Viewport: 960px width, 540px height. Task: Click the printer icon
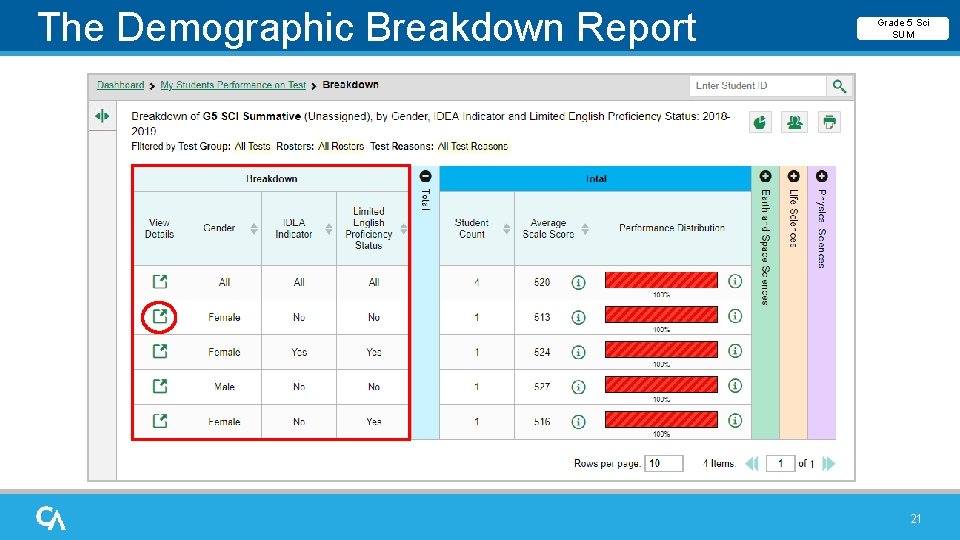[x=830, y=122]
